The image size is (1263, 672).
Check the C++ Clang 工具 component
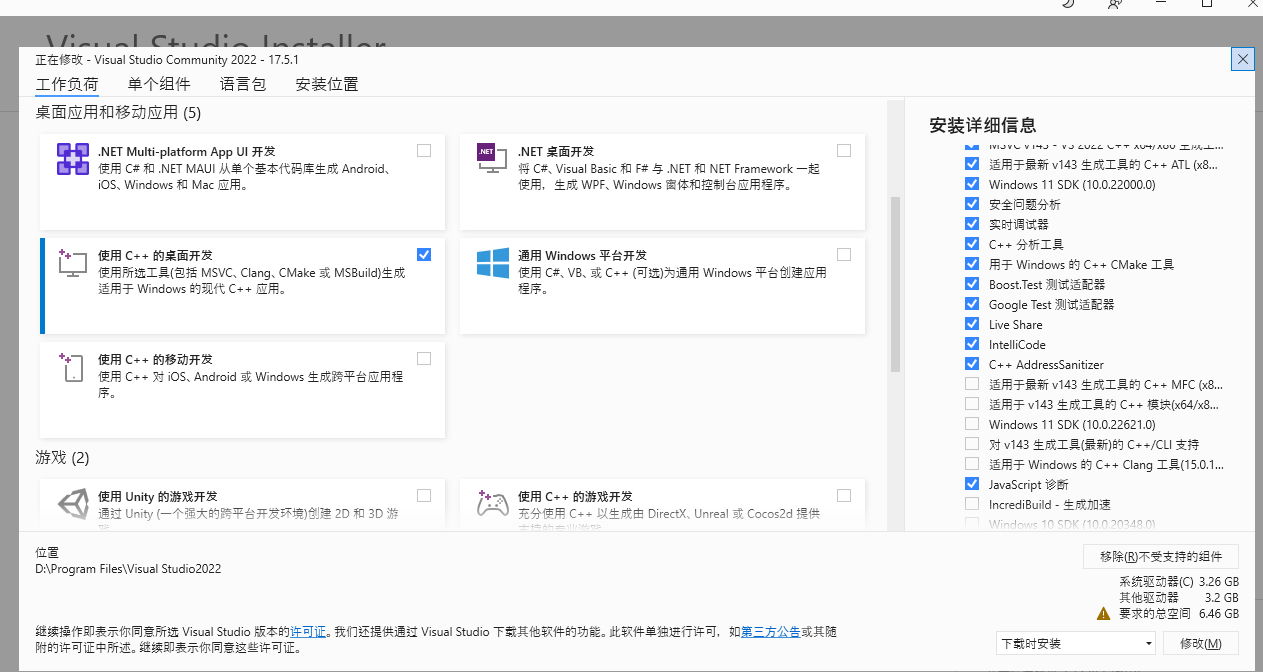pyautogui.click(x=972, y=464)
